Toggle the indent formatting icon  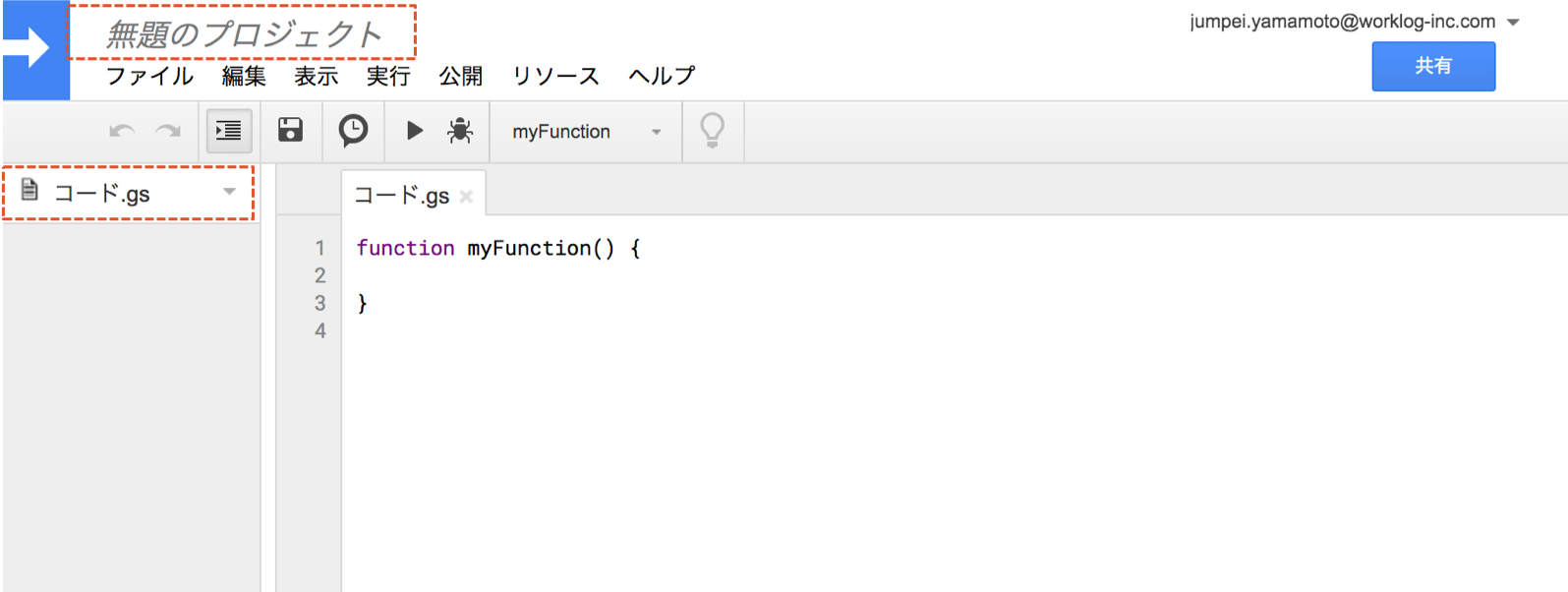tap(229, 131)
